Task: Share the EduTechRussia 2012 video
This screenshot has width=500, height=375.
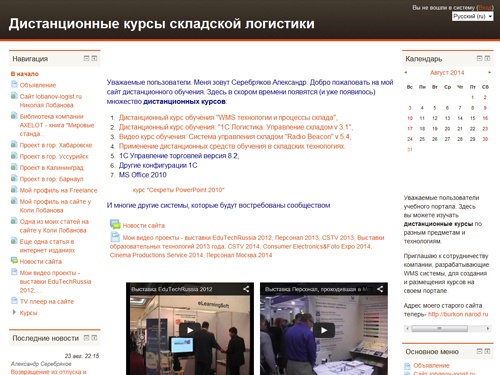Action: click(246, 289)
